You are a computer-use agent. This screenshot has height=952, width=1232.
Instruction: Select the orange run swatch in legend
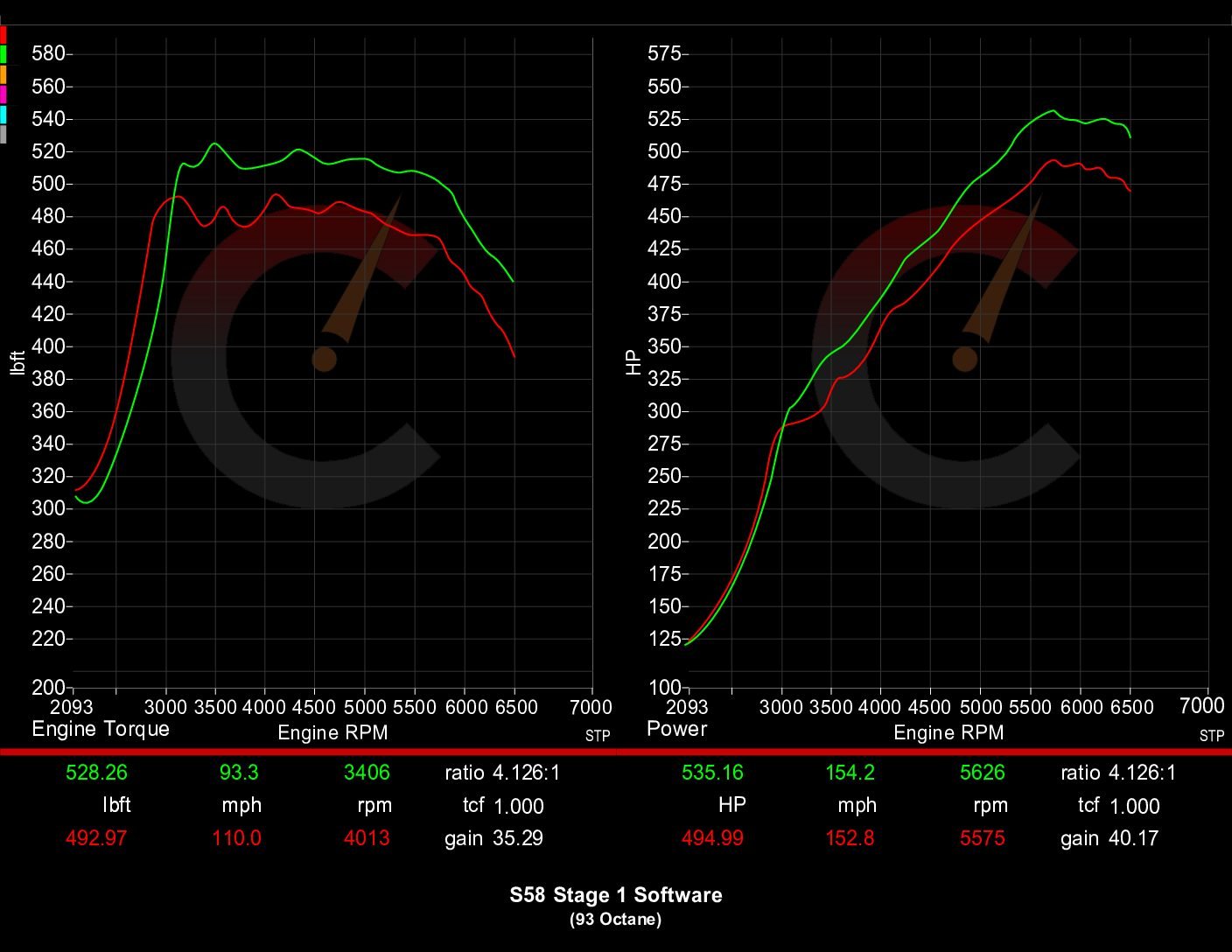click(3, 75)
